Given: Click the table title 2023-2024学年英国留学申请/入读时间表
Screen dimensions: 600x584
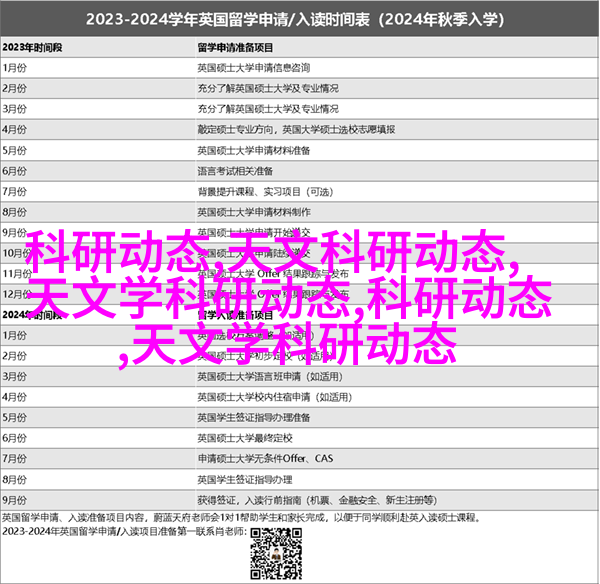Looking at the screenshot, I should (299, 18).
